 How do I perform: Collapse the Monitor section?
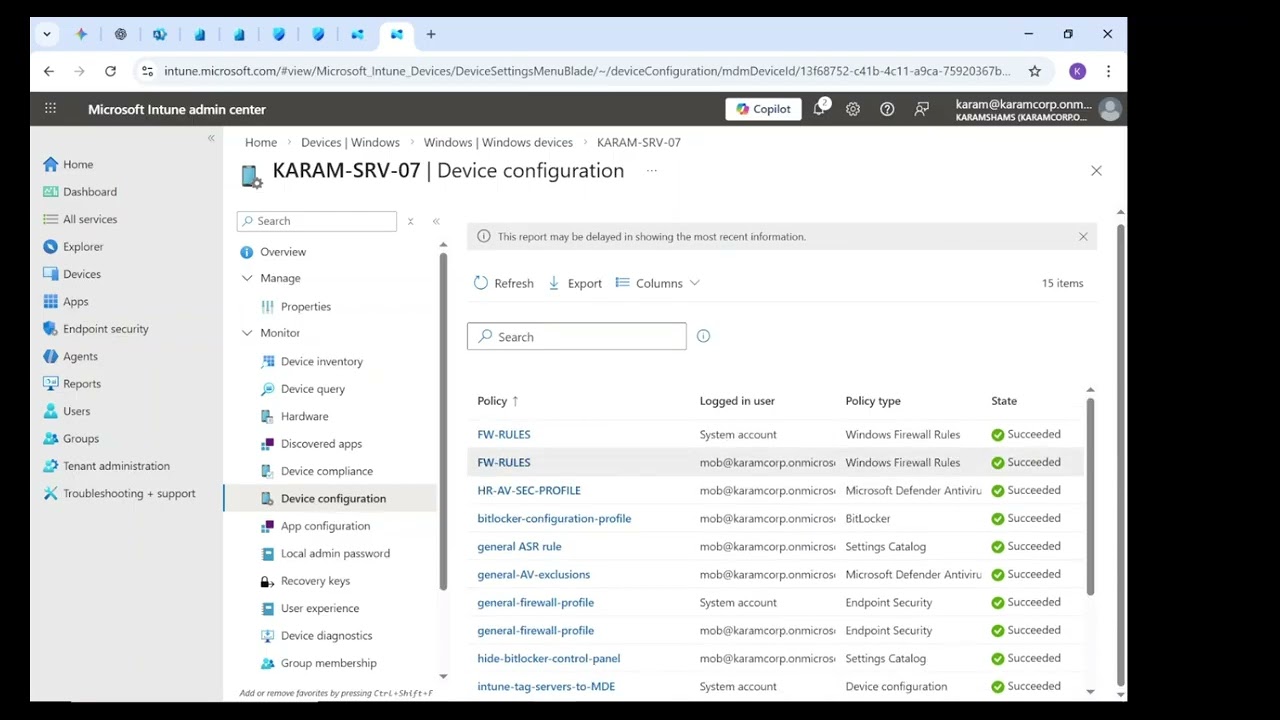(247, 333)
